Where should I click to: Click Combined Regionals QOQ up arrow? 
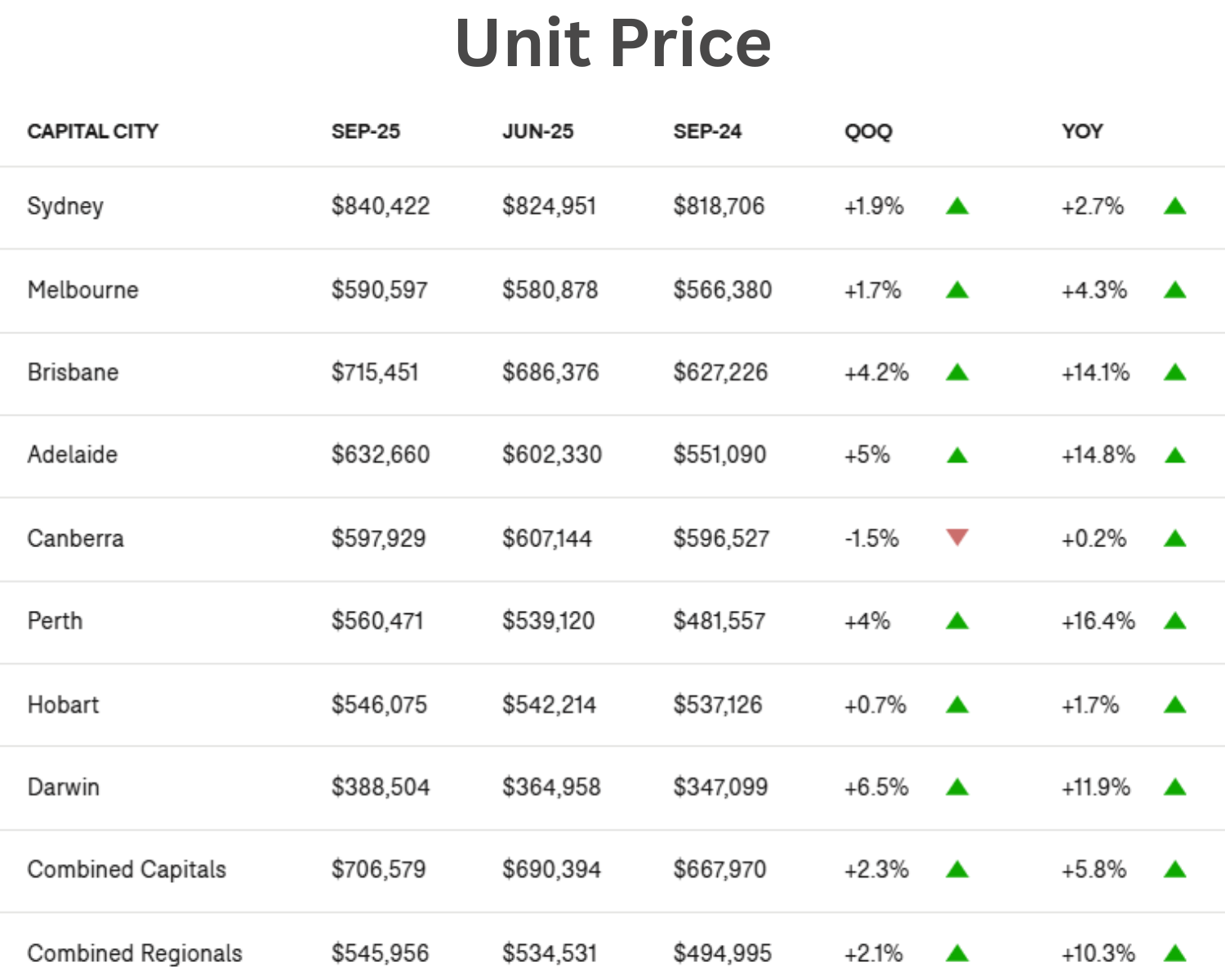click(x=957, y=953)
